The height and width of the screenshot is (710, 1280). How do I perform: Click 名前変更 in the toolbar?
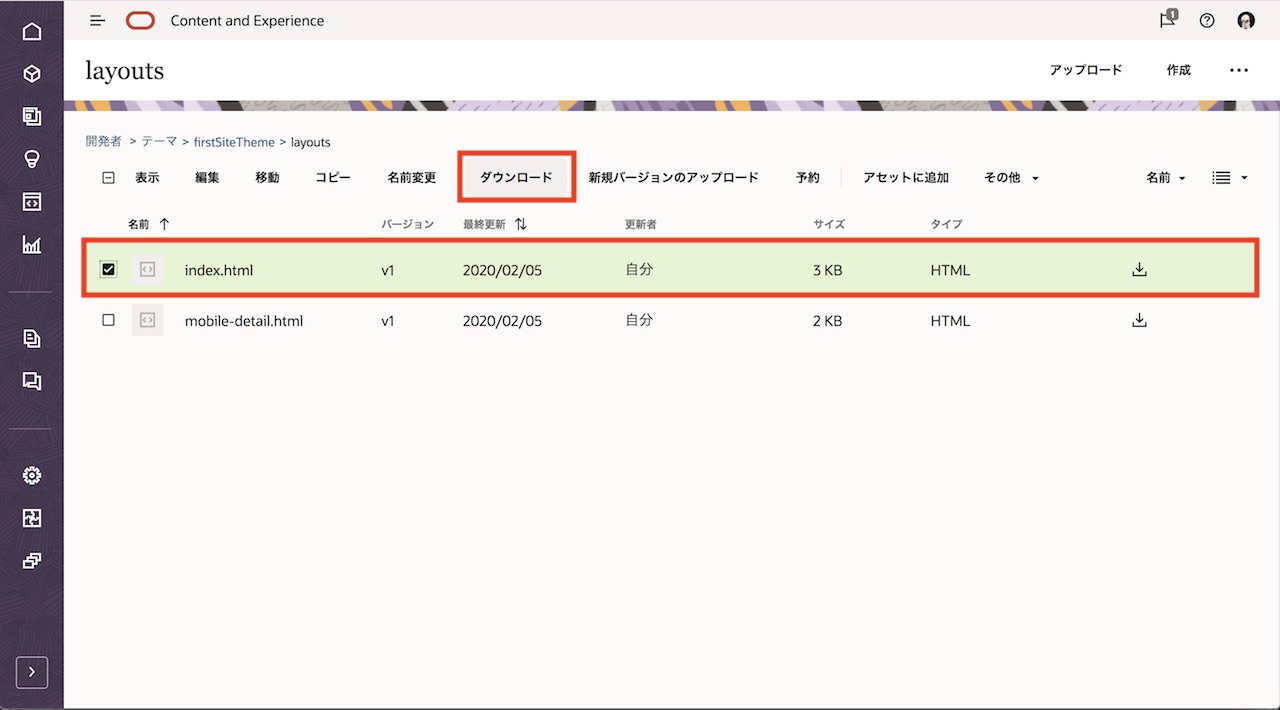coord(412,178)
